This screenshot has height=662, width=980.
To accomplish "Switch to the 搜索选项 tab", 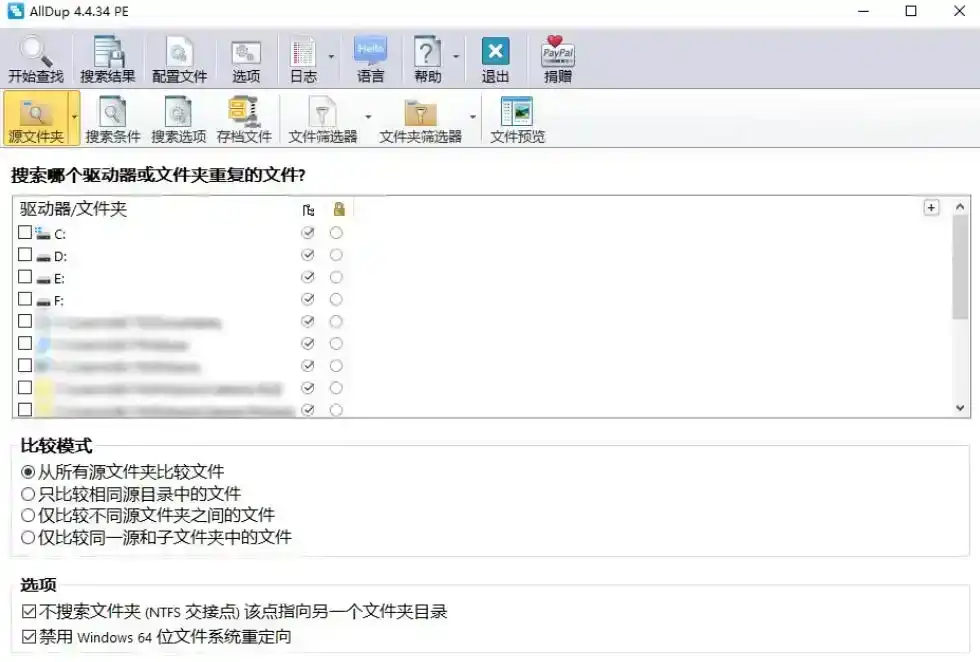I will (x=178, y=118).
